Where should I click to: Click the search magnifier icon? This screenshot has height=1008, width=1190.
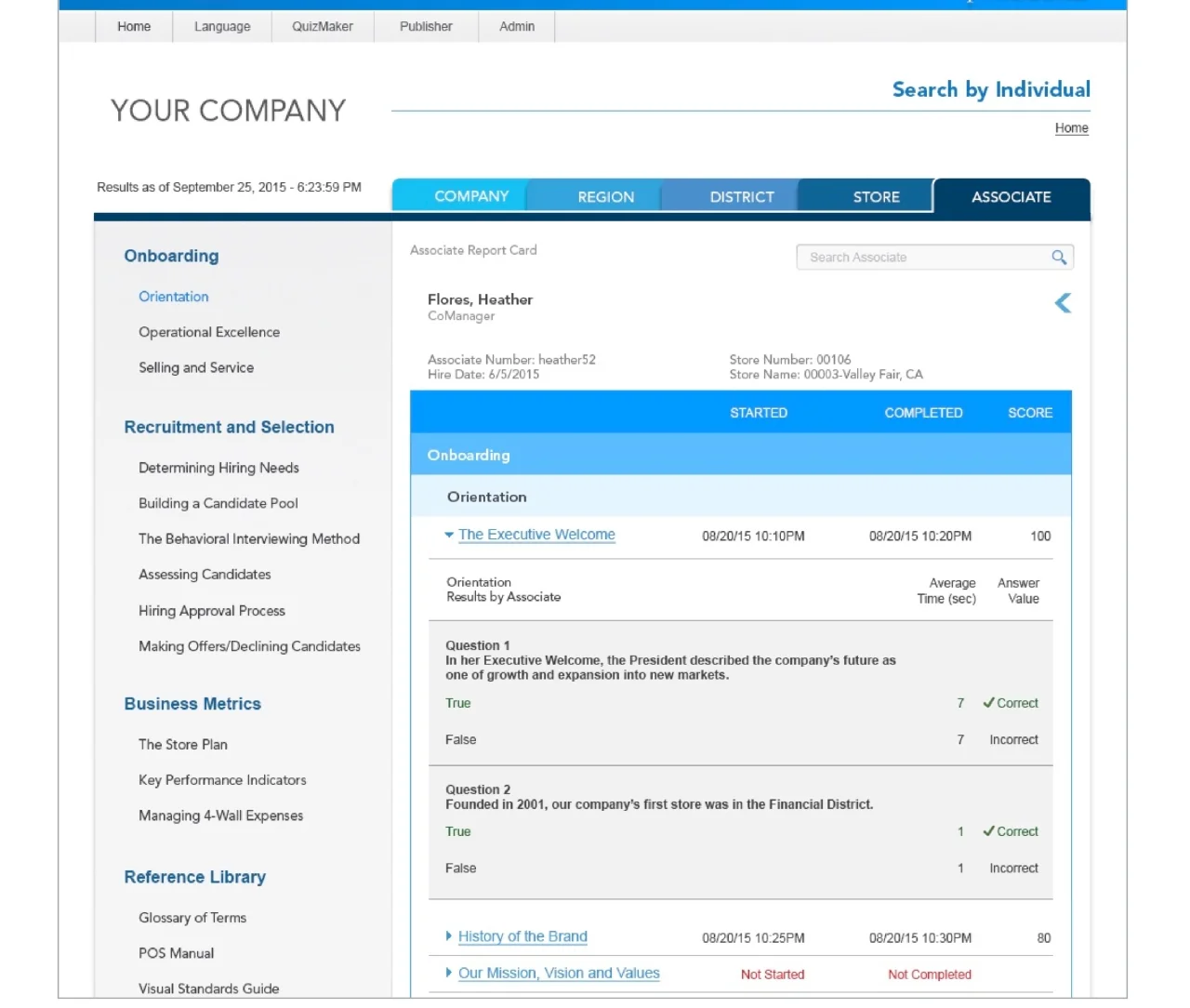(x=1059, y=258)
